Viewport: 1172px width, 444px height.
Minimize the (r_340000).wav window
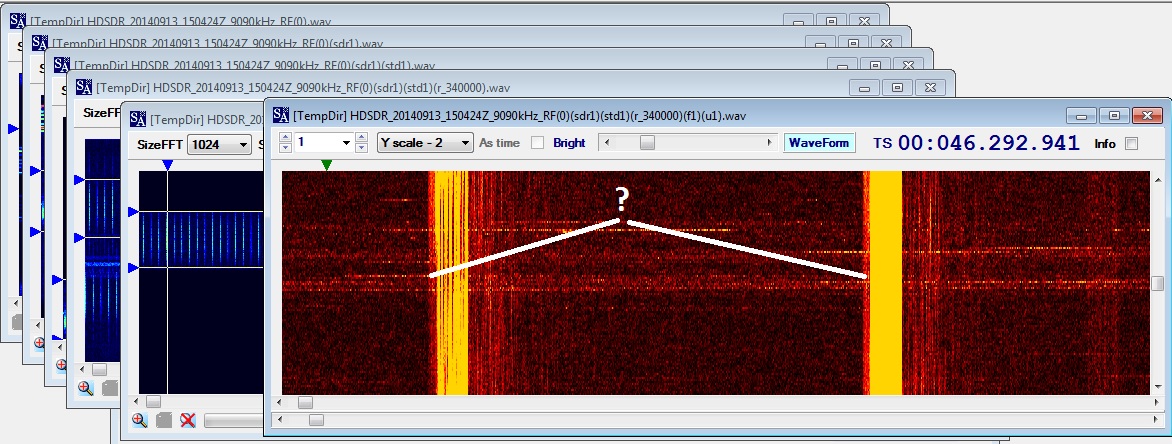coord(865,87)
